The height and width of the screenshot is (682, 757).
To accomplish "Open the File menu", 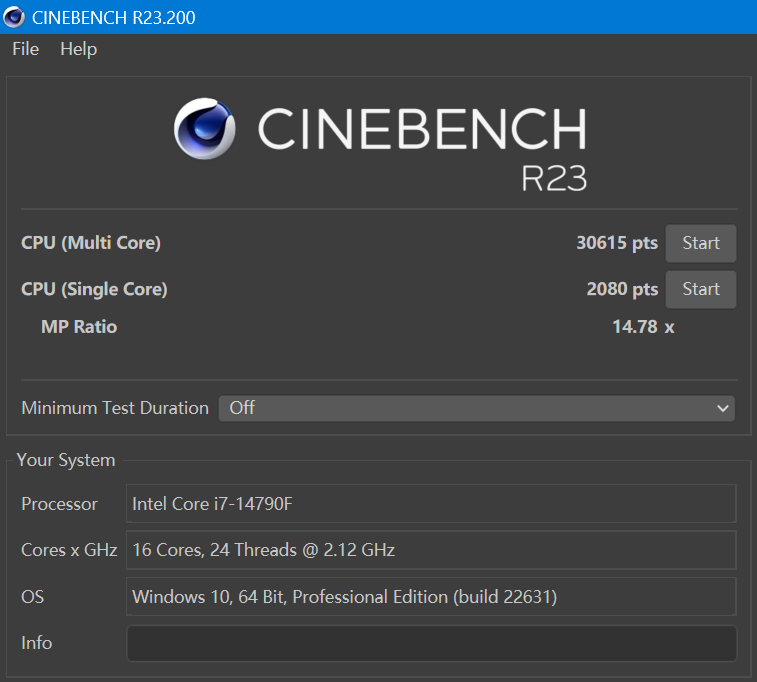I will [x=25, y=49].
